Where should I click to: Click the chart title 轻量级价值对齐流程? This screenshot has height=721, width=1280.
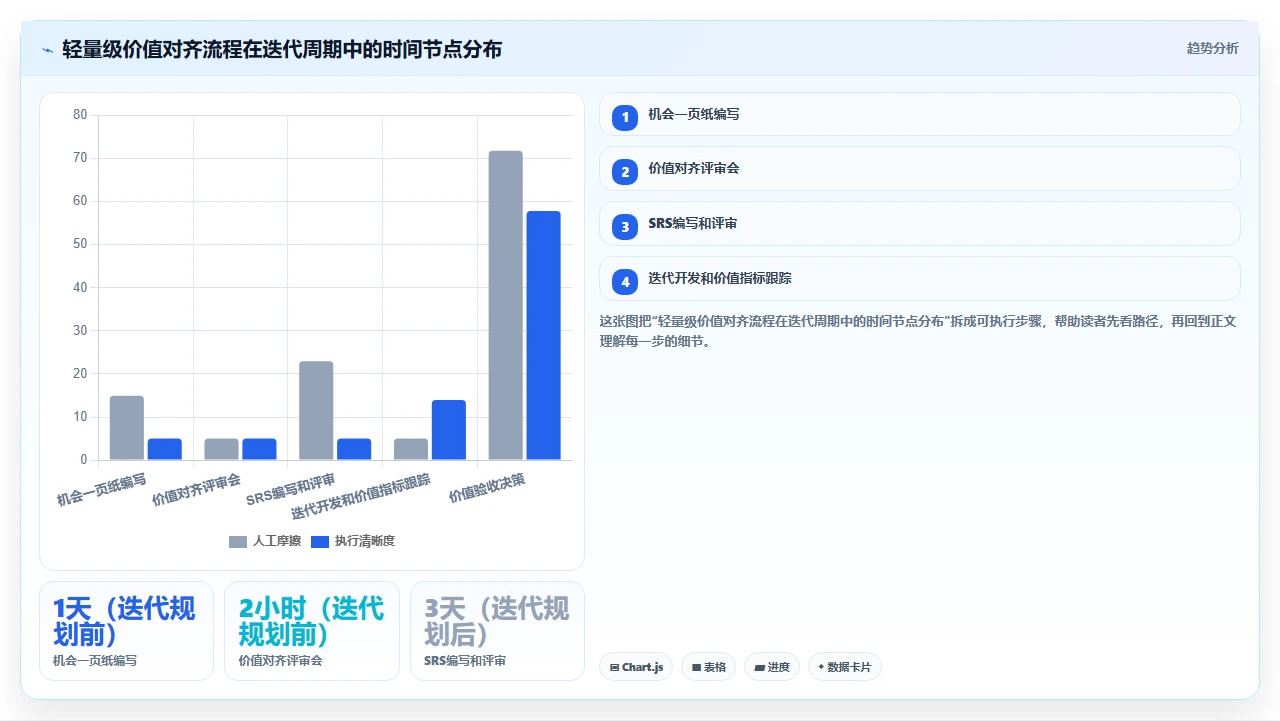[282, 49]
